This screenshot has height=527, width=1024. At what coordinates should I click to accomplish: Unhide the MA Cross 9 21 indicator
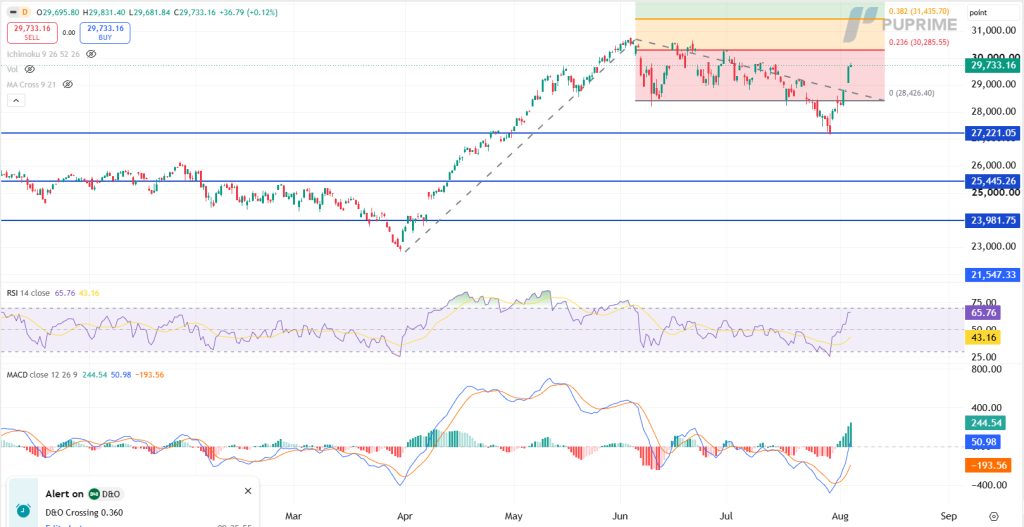[x=67, y=84]
